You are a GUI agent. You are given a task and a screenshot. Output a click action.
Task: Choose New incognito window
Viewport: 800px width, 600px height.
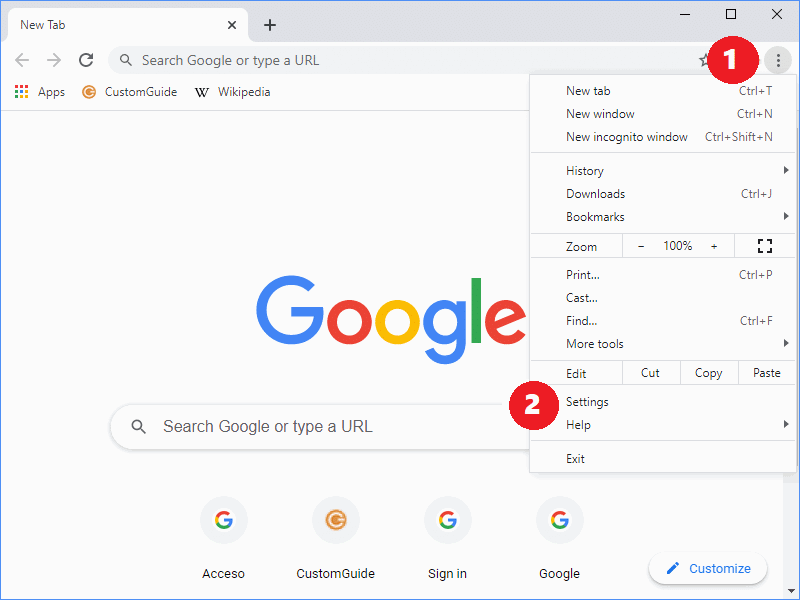click(662, 137)
